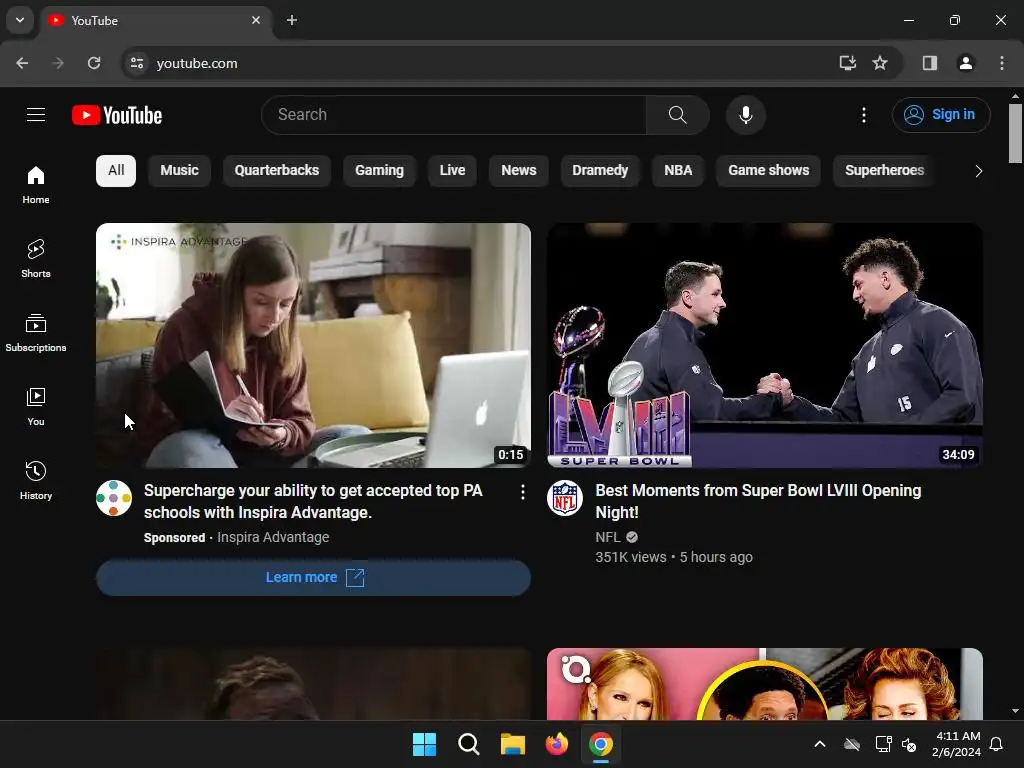Click the NFL channel name
This screenshot has height=768, width=1024.
[607, 537]
